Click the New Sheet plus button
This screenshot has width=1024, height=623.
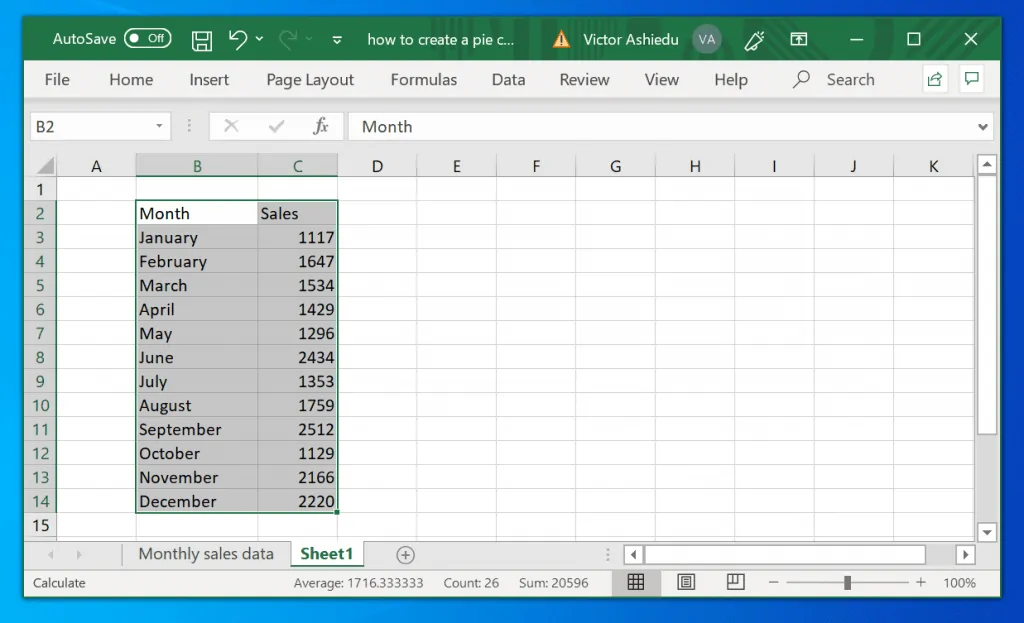(405, 553)
